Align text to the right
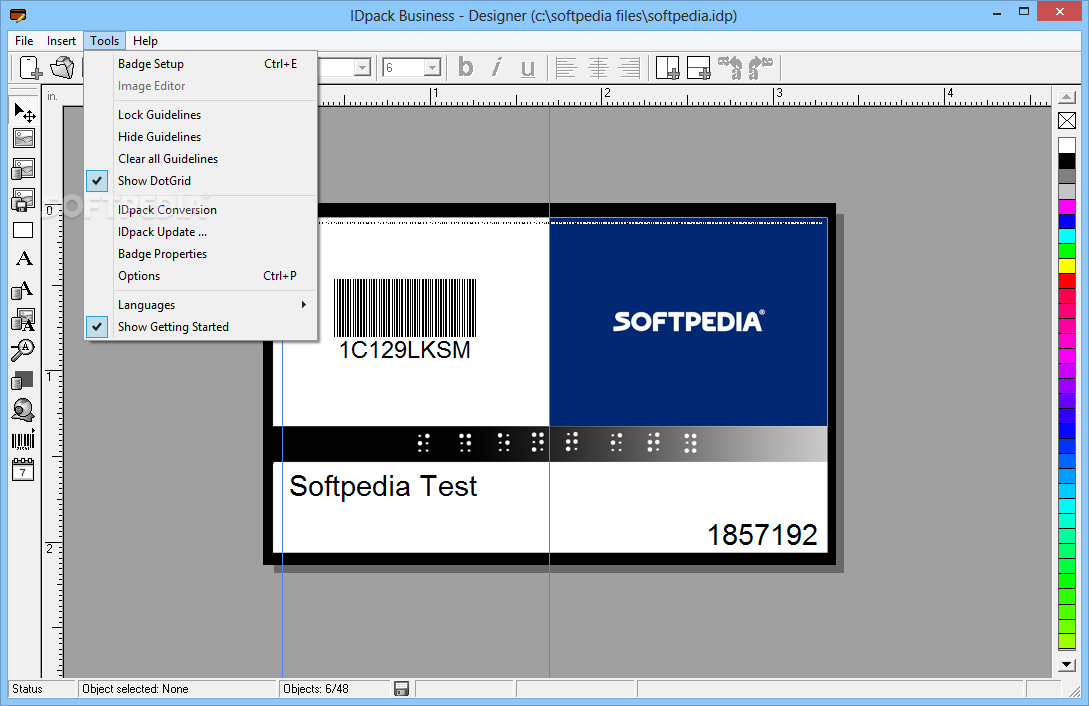The width and height of the screenshot is (1089, 706). [629, 67]
